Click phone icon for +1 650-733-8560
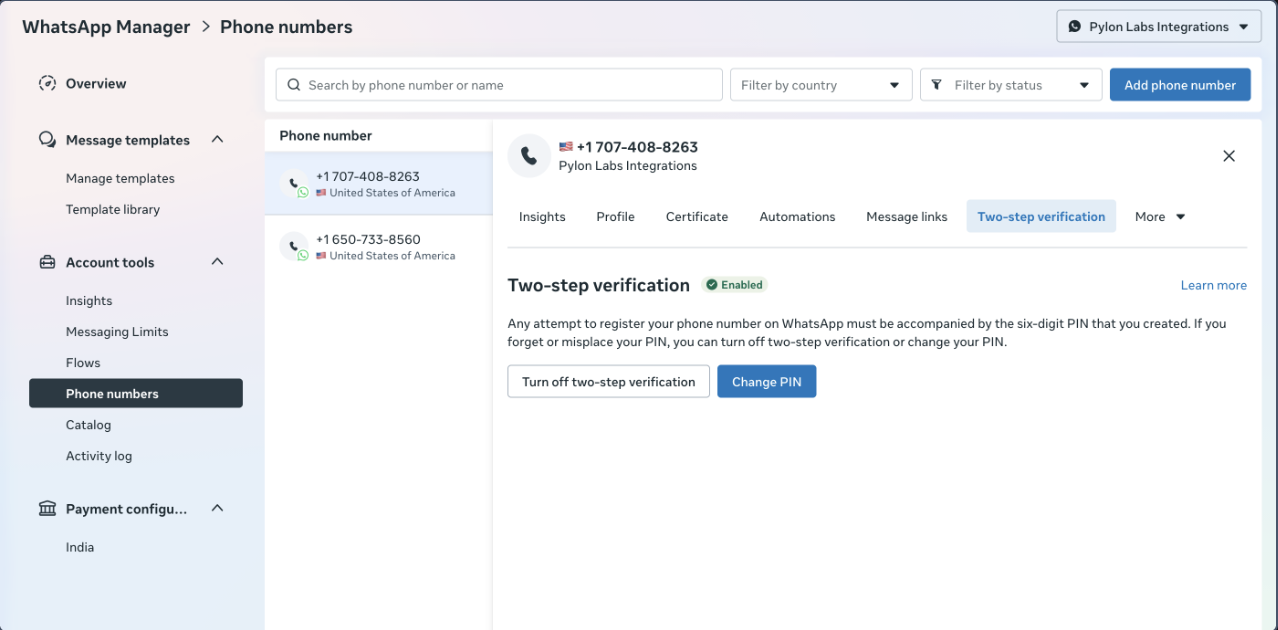Screen dimensions: 1278x630 pos(294,246)
